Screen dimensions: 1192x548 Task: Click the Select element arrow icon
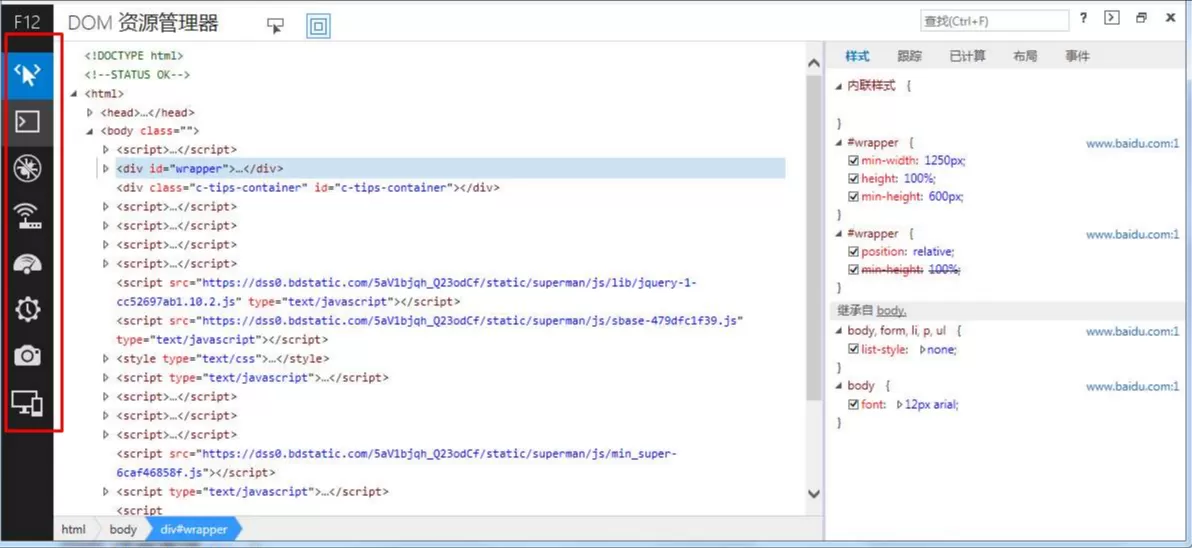275,25
